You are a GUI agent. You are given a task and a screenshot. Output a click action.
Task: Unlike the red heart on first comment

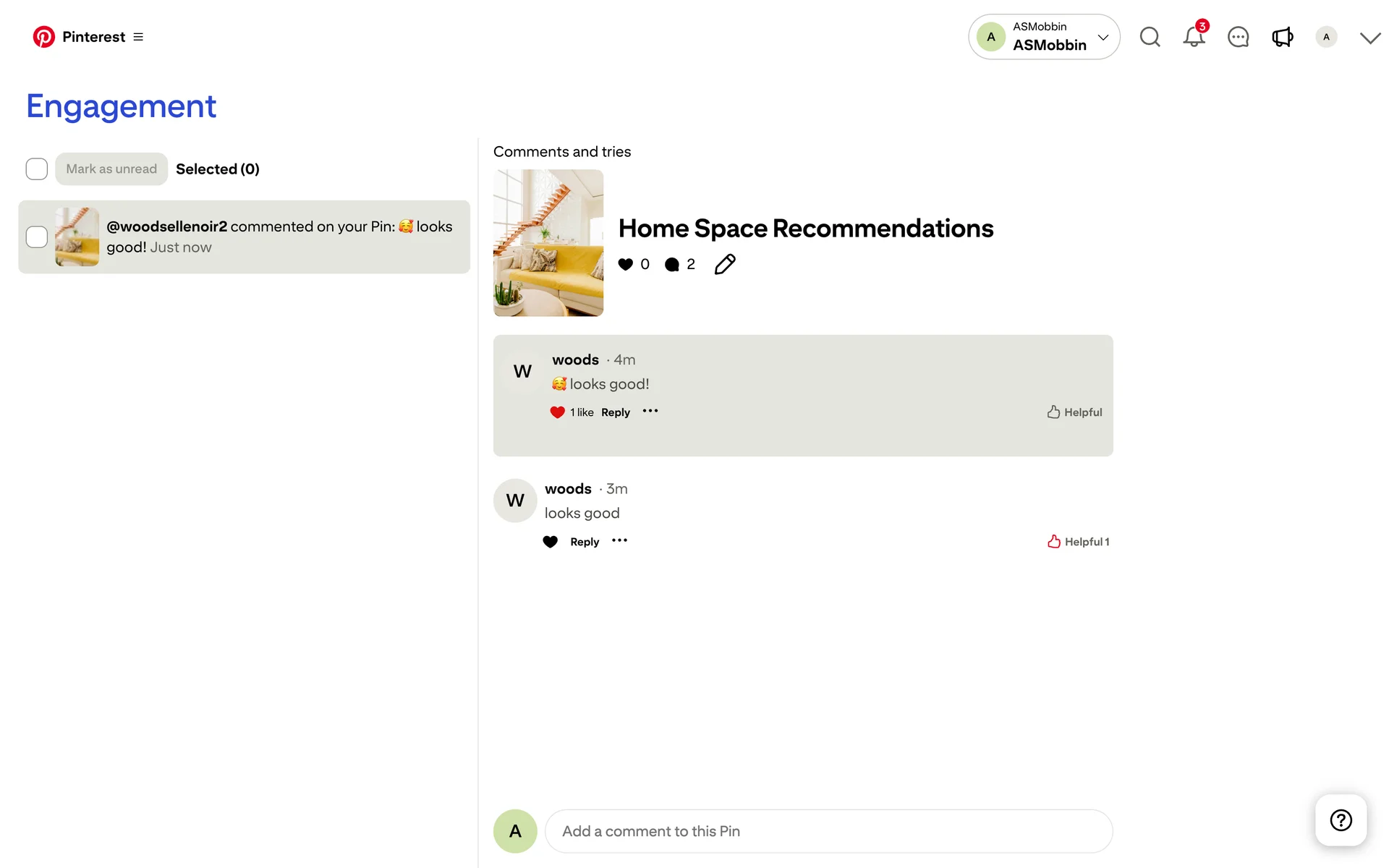[557, 412]
